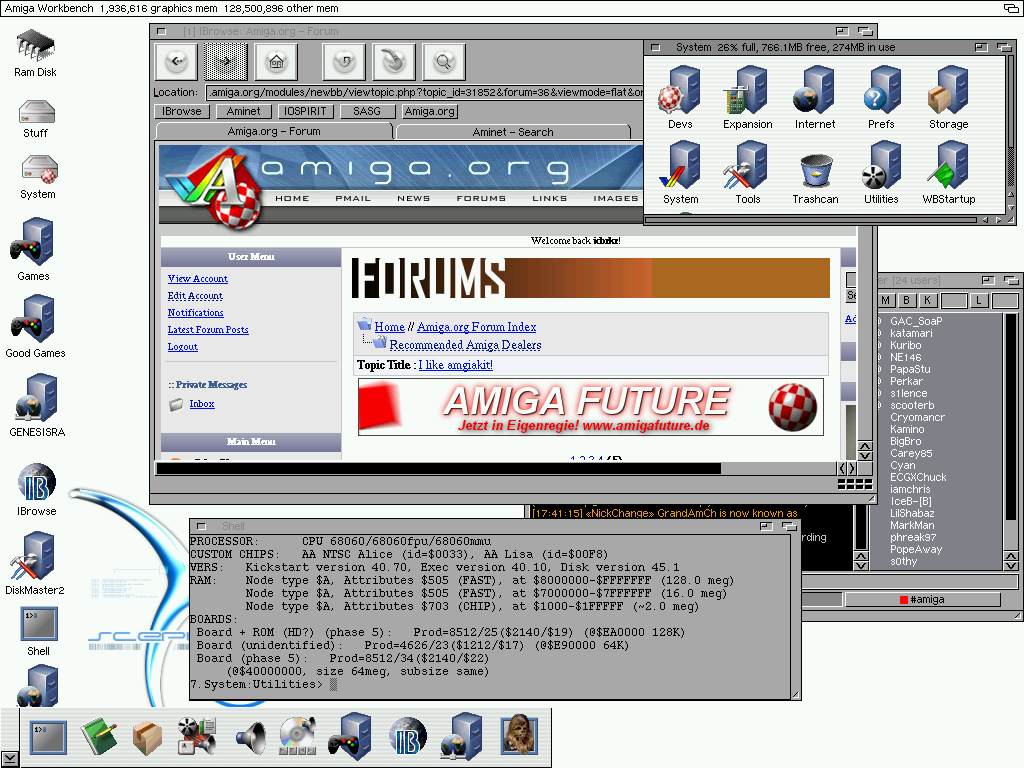Switch to the Amiga.org - Forum tab
The height and width of the screenshot is (768, 1024).
pyautogui.click(x=274, y=131)
